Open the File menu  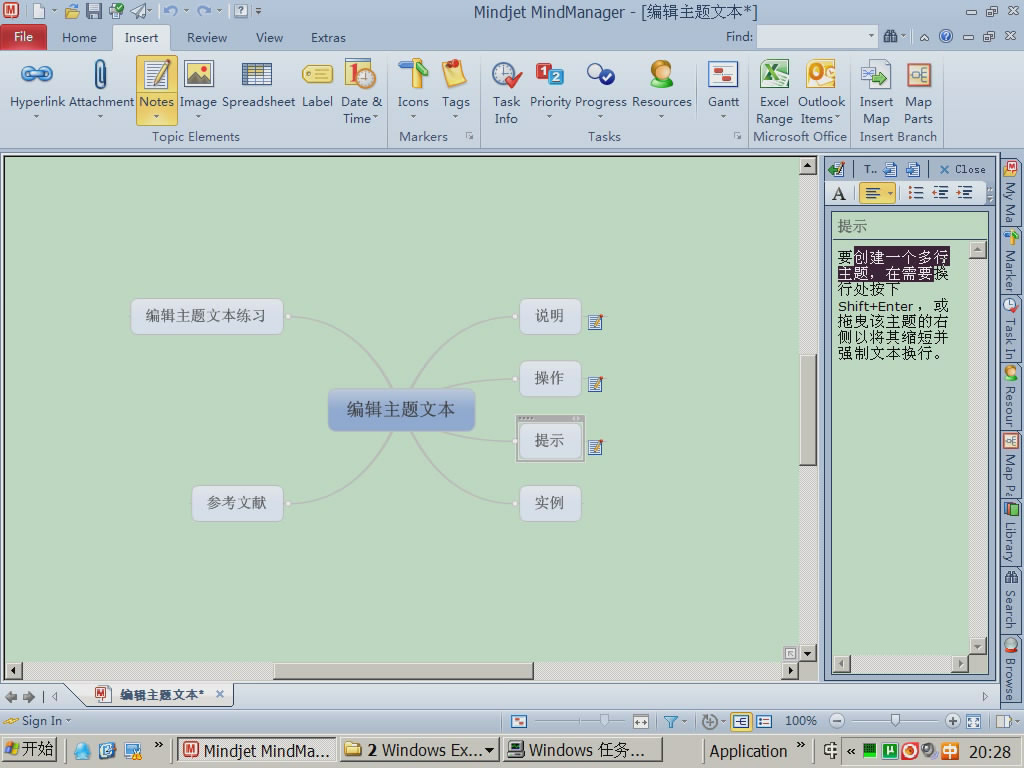[24, 37]
